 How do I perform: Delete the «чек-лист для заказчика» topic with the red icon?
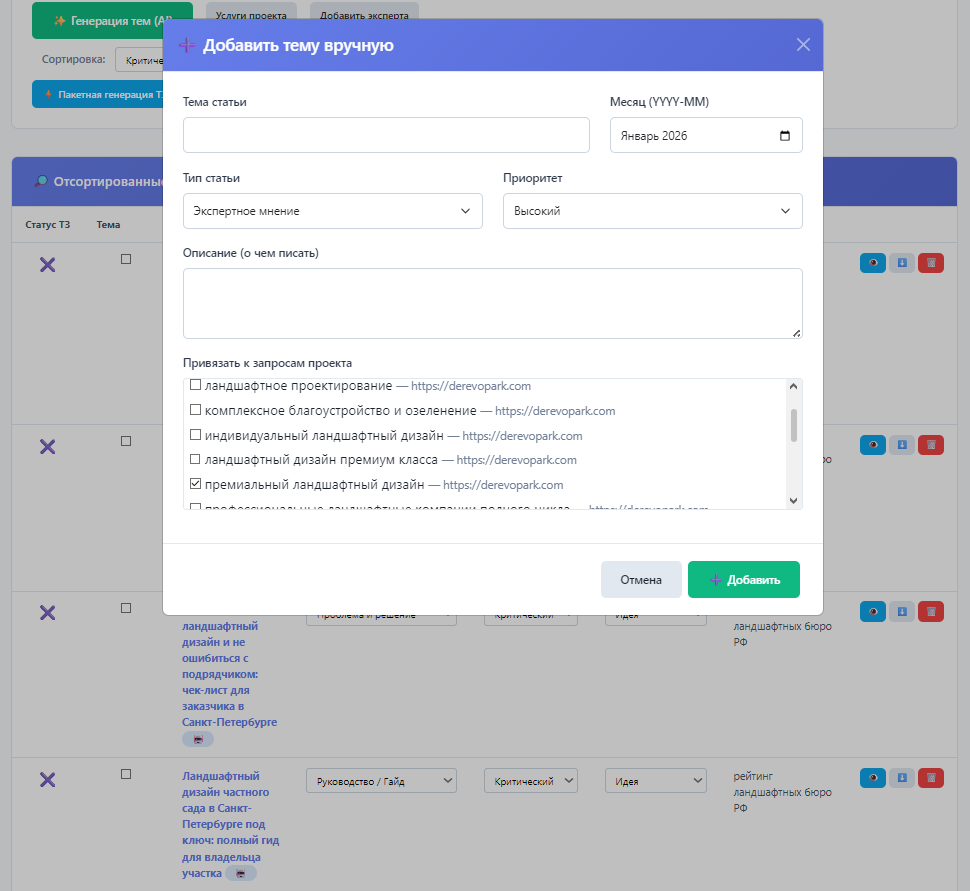[x=931, y=611]
